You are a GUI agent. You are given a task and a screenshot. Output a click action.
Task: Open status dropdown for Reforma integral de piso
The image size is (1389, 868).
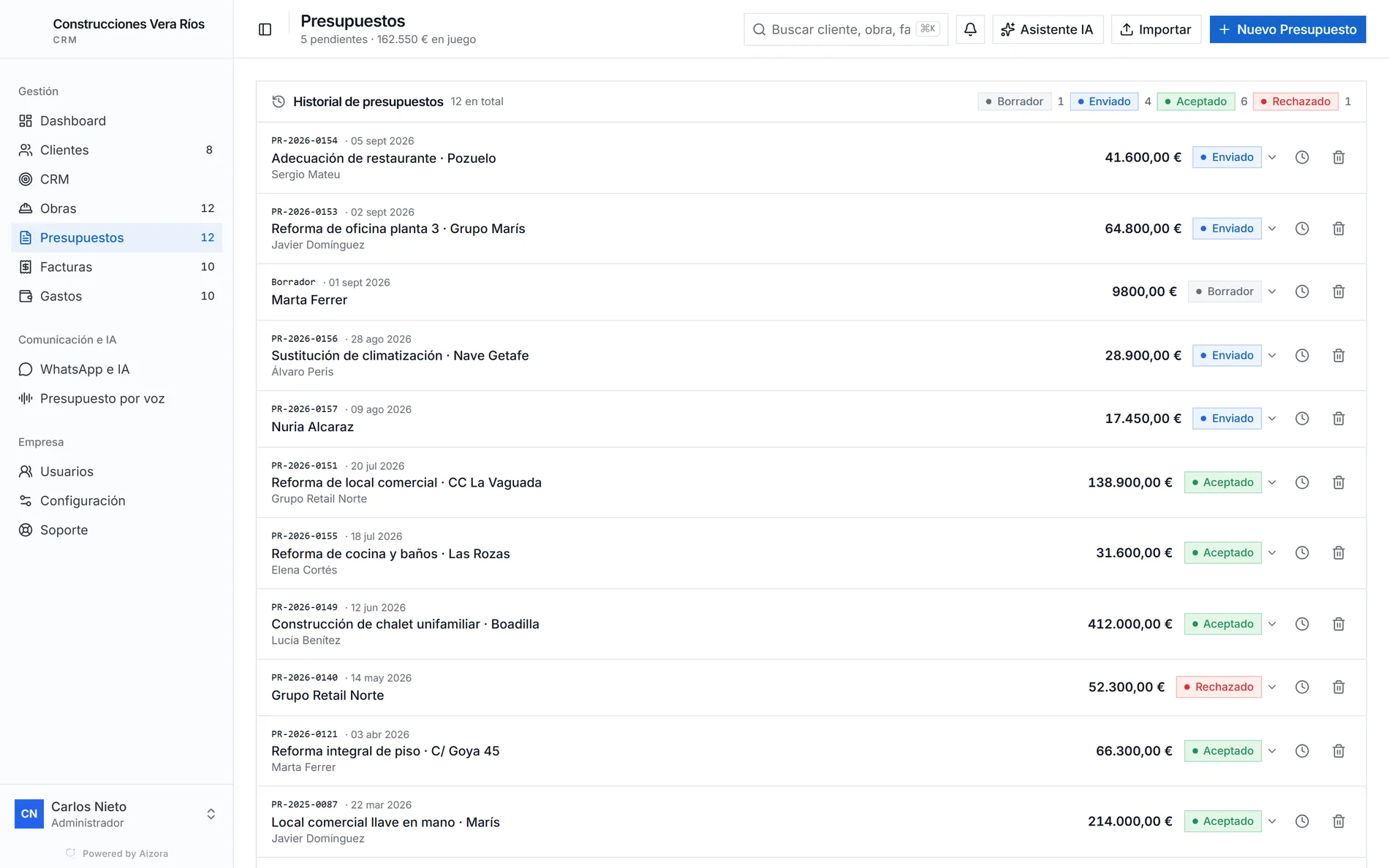1272,751
